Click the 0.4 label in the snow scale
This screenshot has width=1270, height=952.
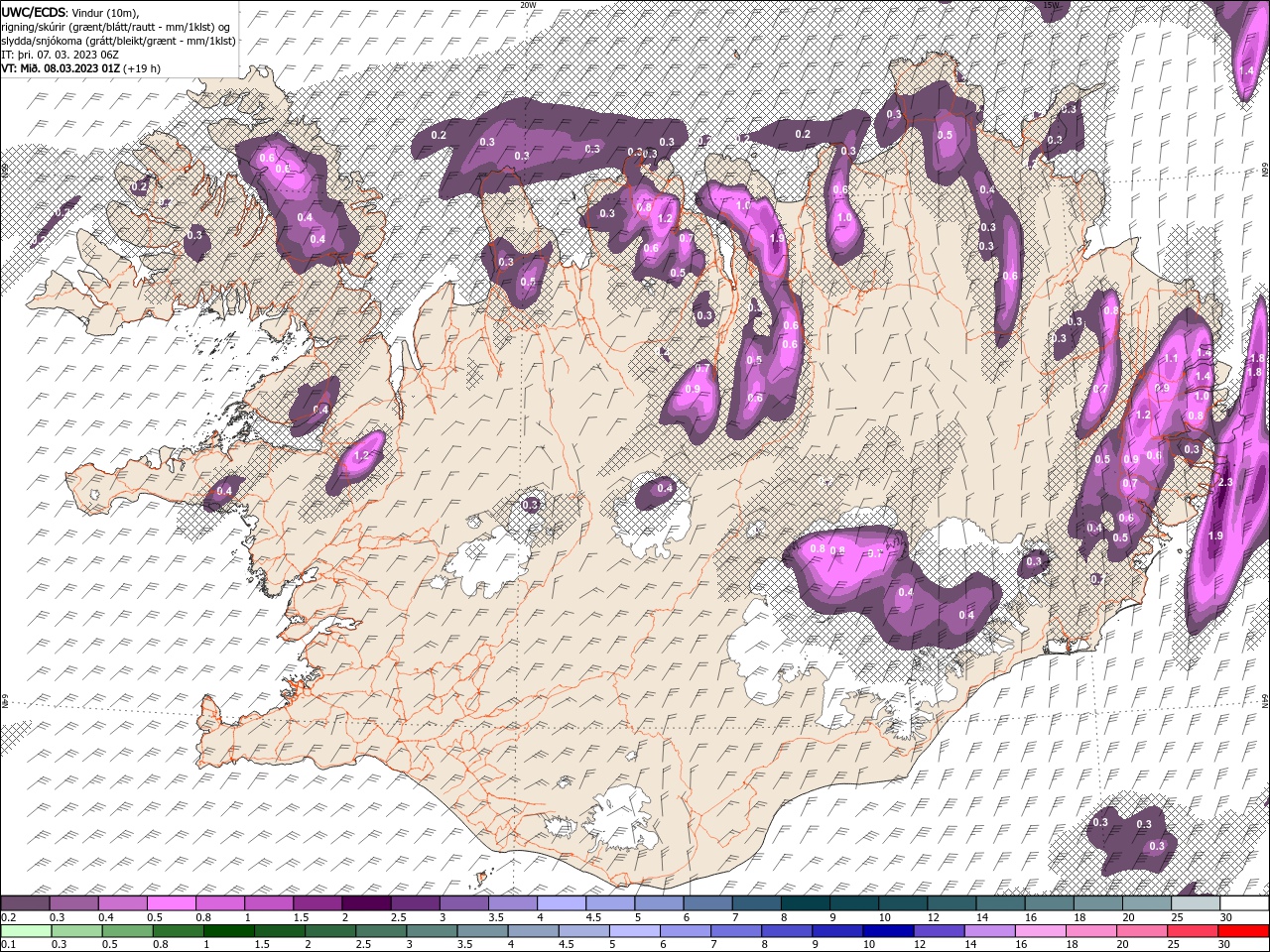(x=105, y=917)
